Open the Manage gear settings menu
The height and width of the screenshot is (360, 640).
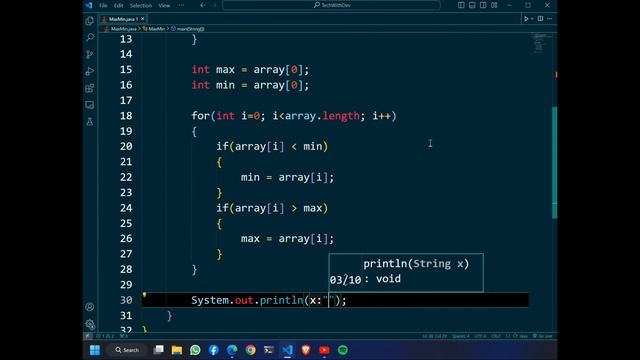point(90,324)
